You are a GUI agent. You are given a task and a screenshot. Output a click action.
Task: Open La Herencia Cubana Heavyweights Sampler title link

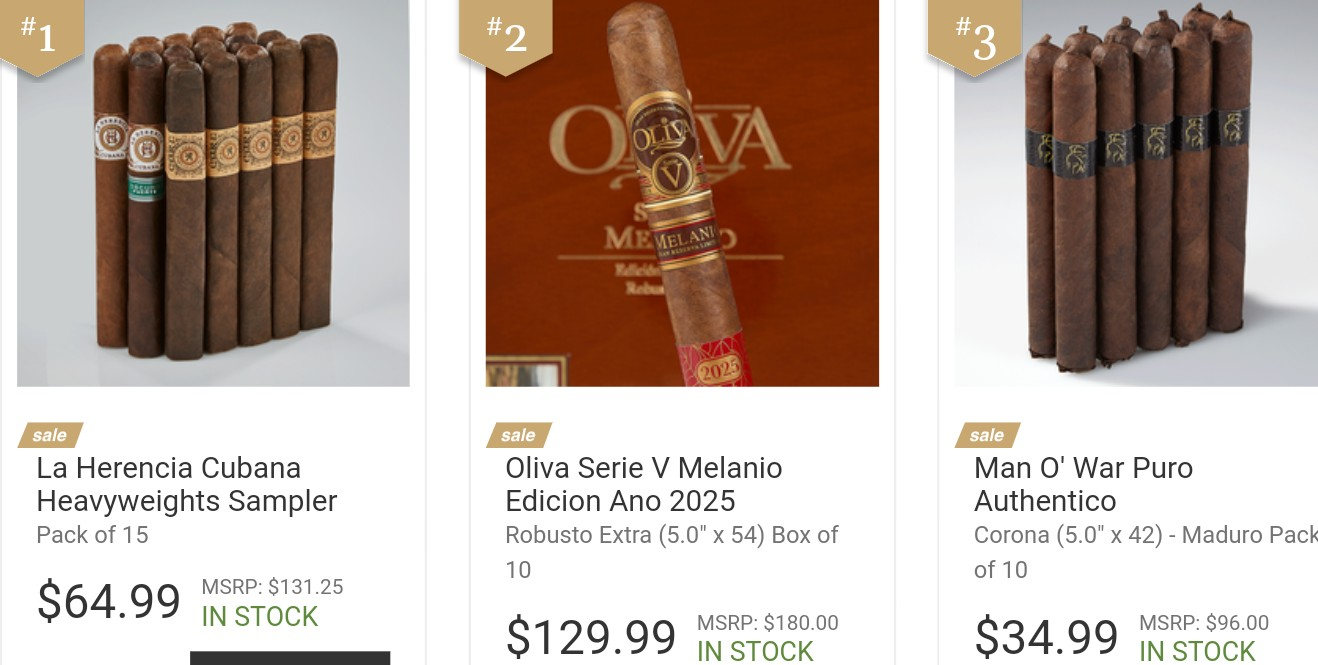[187, 484]
